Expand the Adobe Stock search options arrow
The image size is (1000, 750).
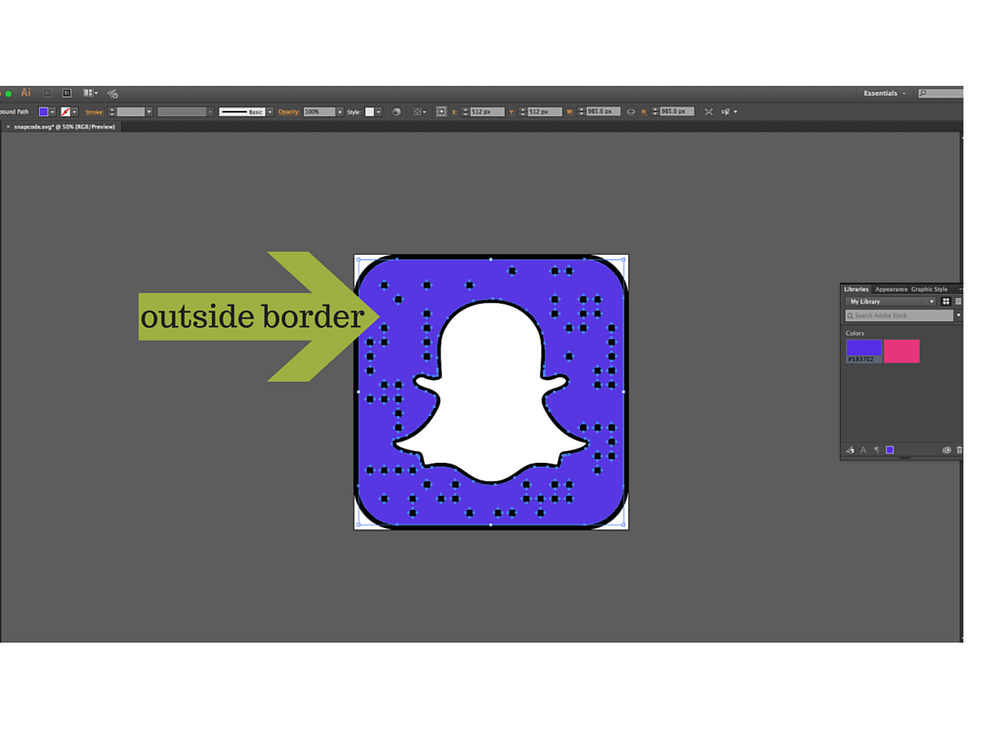pos(958,315)
